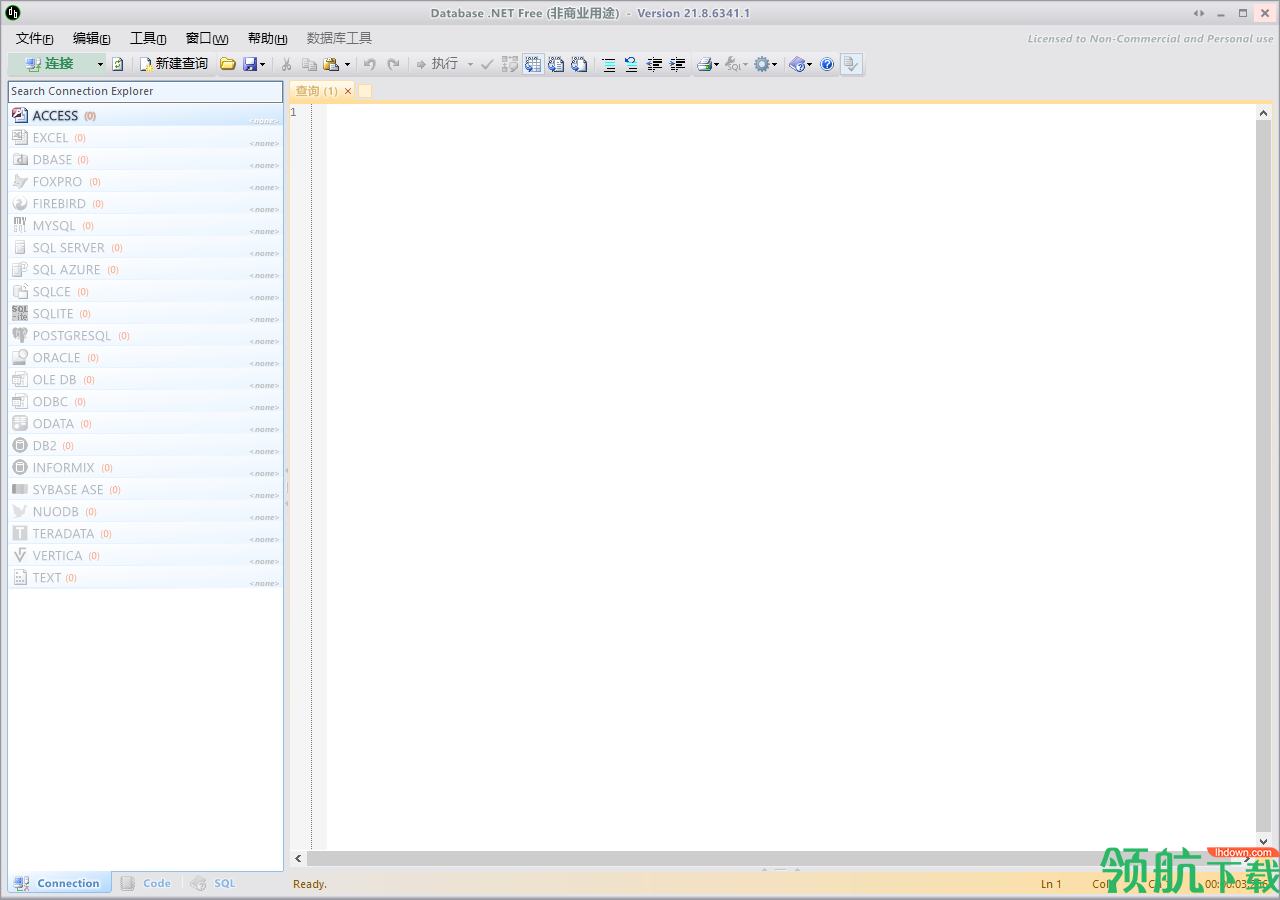Click the checkmark parse query icon

(x=487, y=64)
